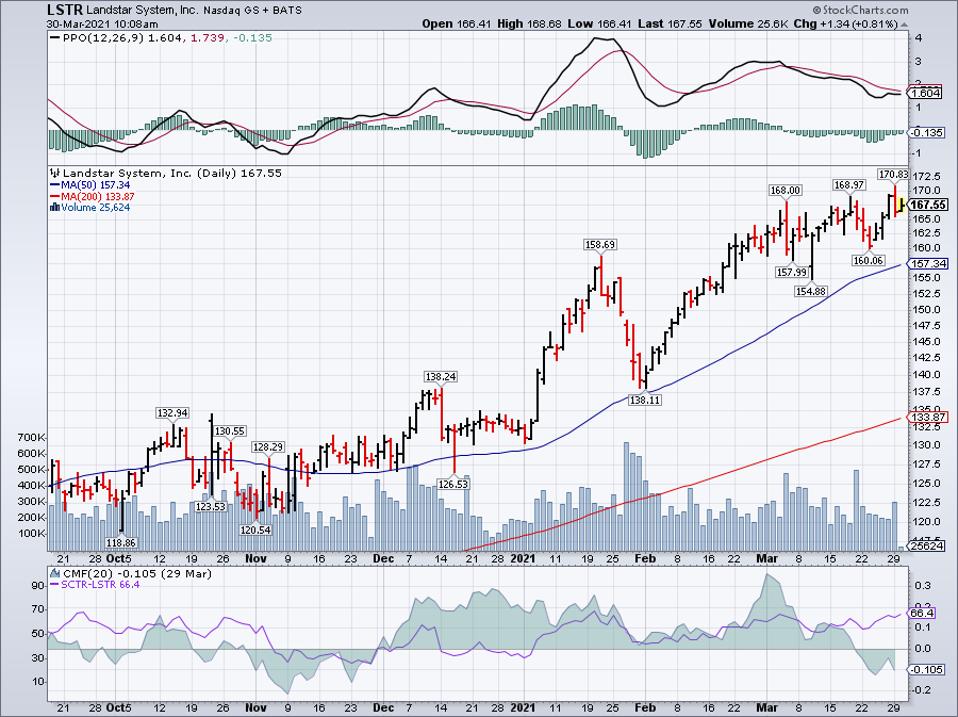Click the 126.53 low label
The height and width of the screenshot is (717, 958).
click(x=453, y=484)
